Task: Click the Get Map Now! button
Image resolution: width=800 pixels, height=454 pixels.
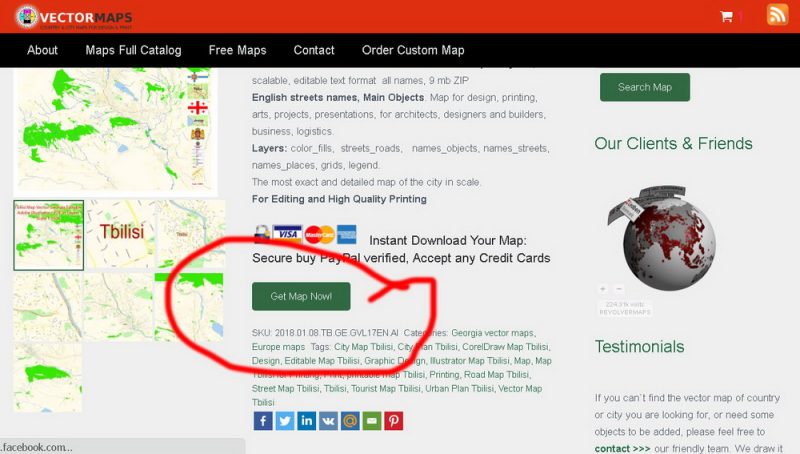Action: pyautogui.click(x=301, y=296)
